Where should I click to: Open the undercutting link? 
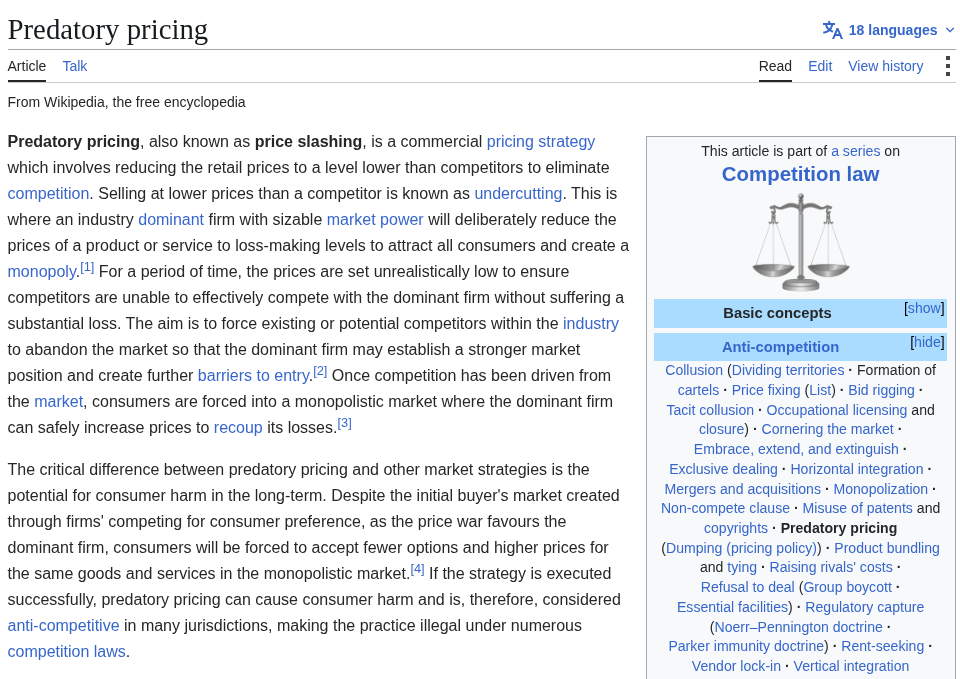coord(518,193)
